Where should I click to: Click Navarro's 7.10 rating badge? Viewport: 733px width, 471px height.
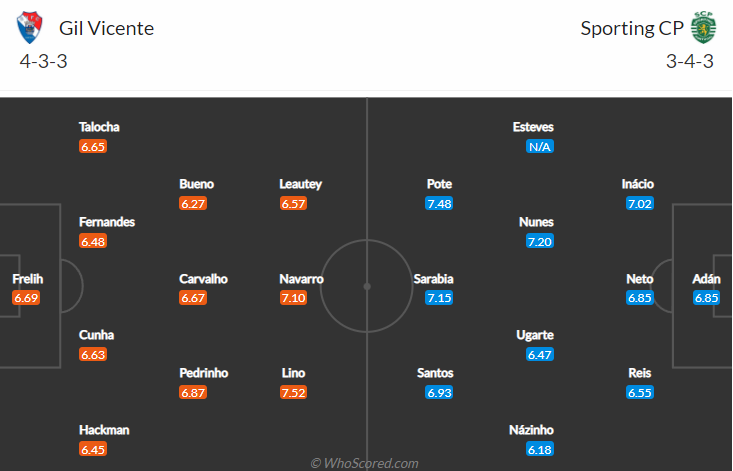294,298
